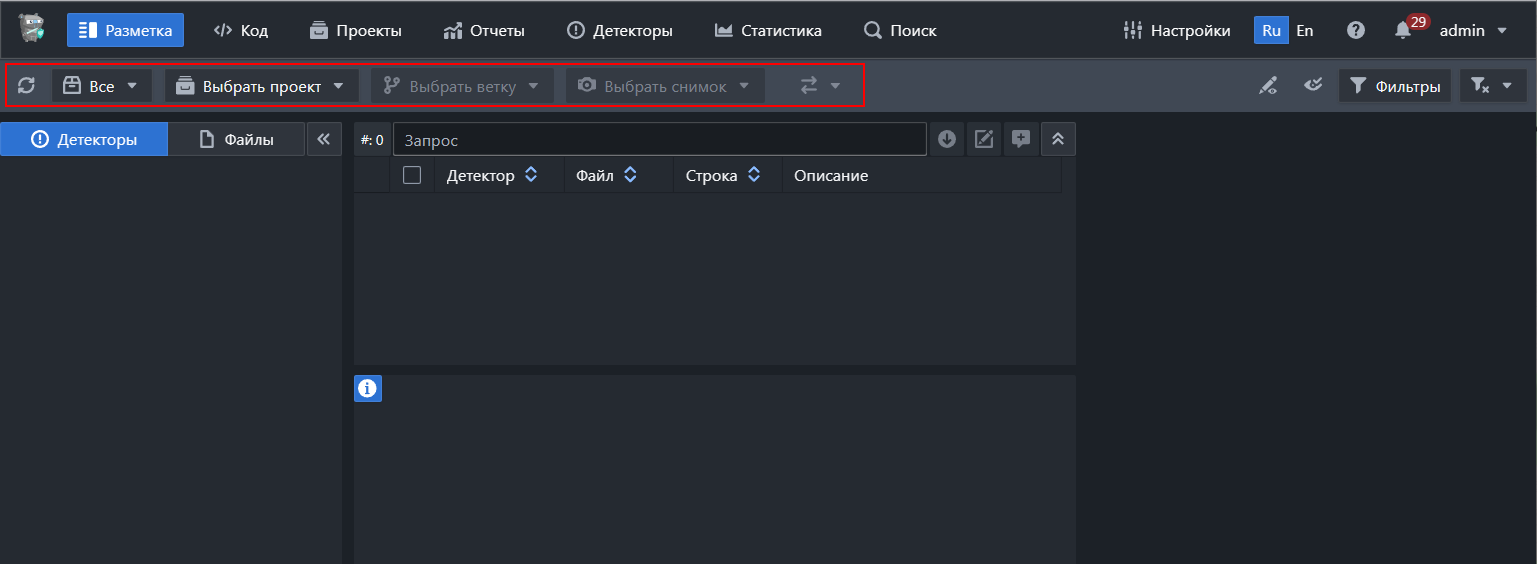Image resolution: width=1537 pixels, height=564 pixels.
Task: Expand the admin user menu
Action: pyautogui.click(x=1473, y=31)
